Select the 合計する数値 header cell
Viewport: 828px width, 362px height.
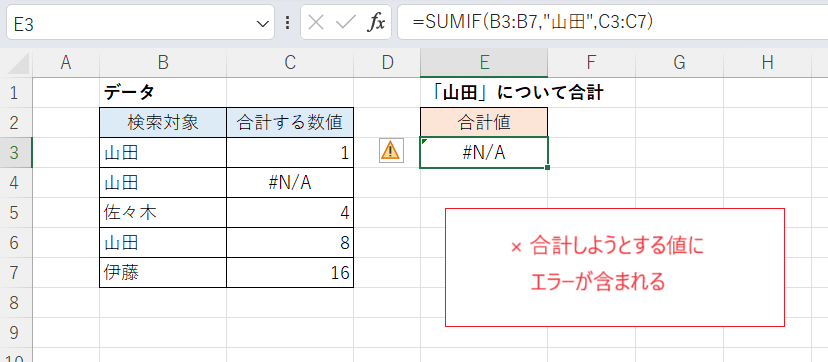(290, 122)
